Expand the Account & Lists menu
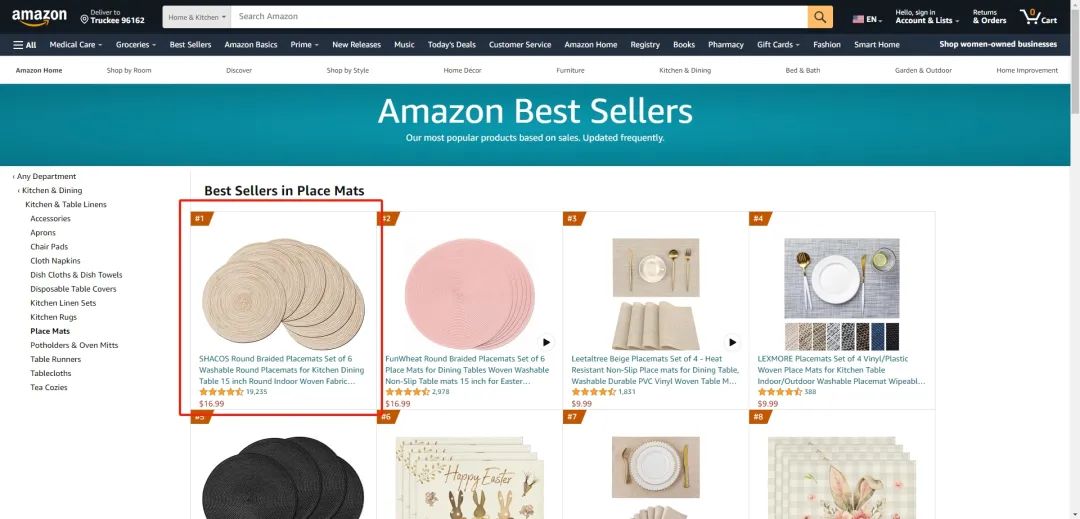1080x519 pixels. [927, 17]
